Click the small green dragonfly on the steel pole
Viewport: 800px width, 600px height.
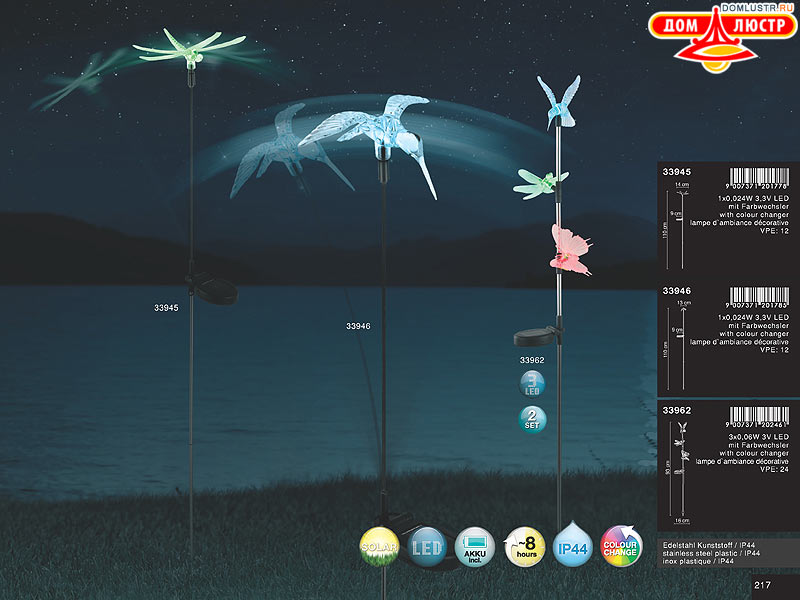(x=540, y=184)
